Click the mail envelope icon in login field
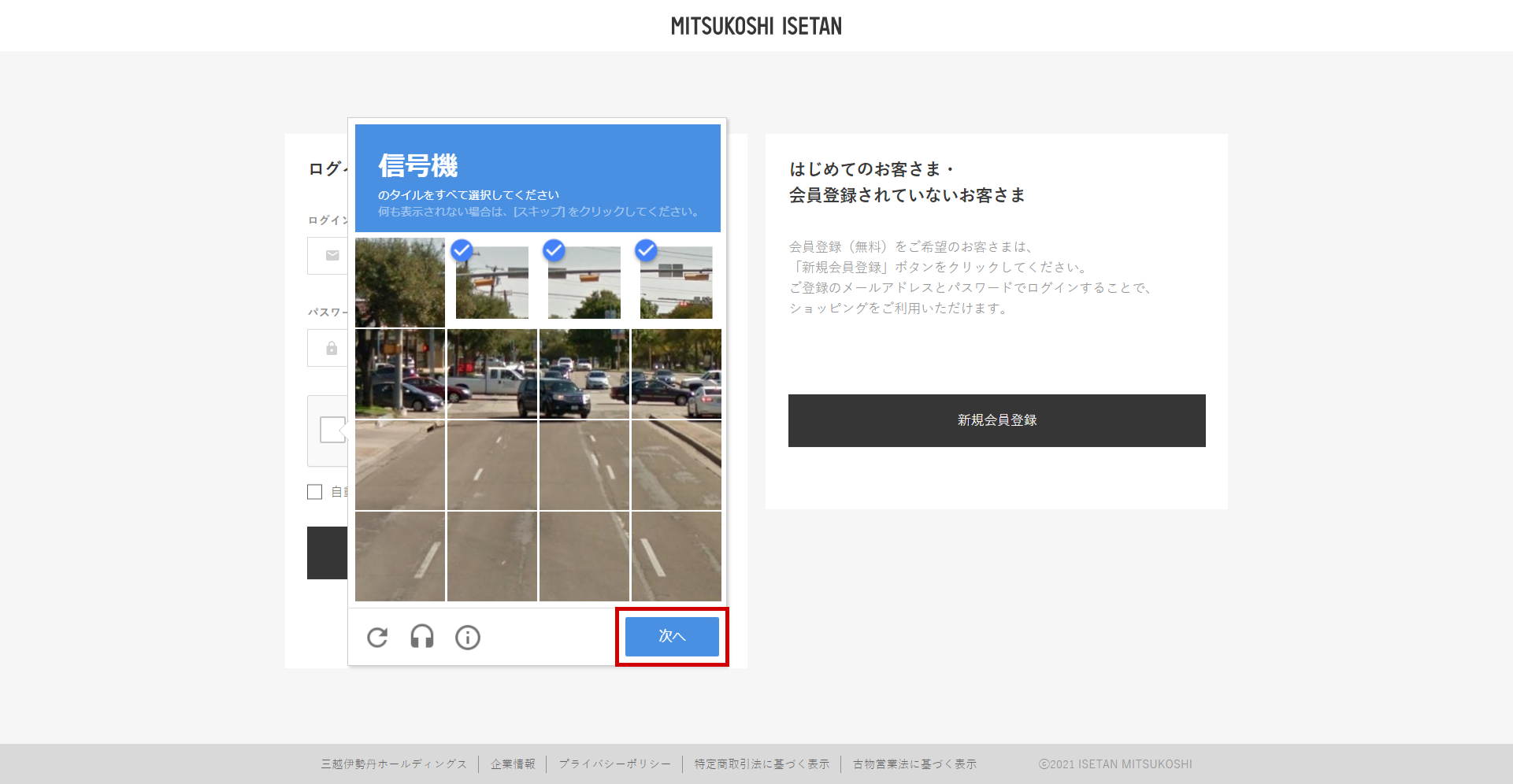Image resolution: width=1513 pixels, height=784 pixels. coord(332,256)
